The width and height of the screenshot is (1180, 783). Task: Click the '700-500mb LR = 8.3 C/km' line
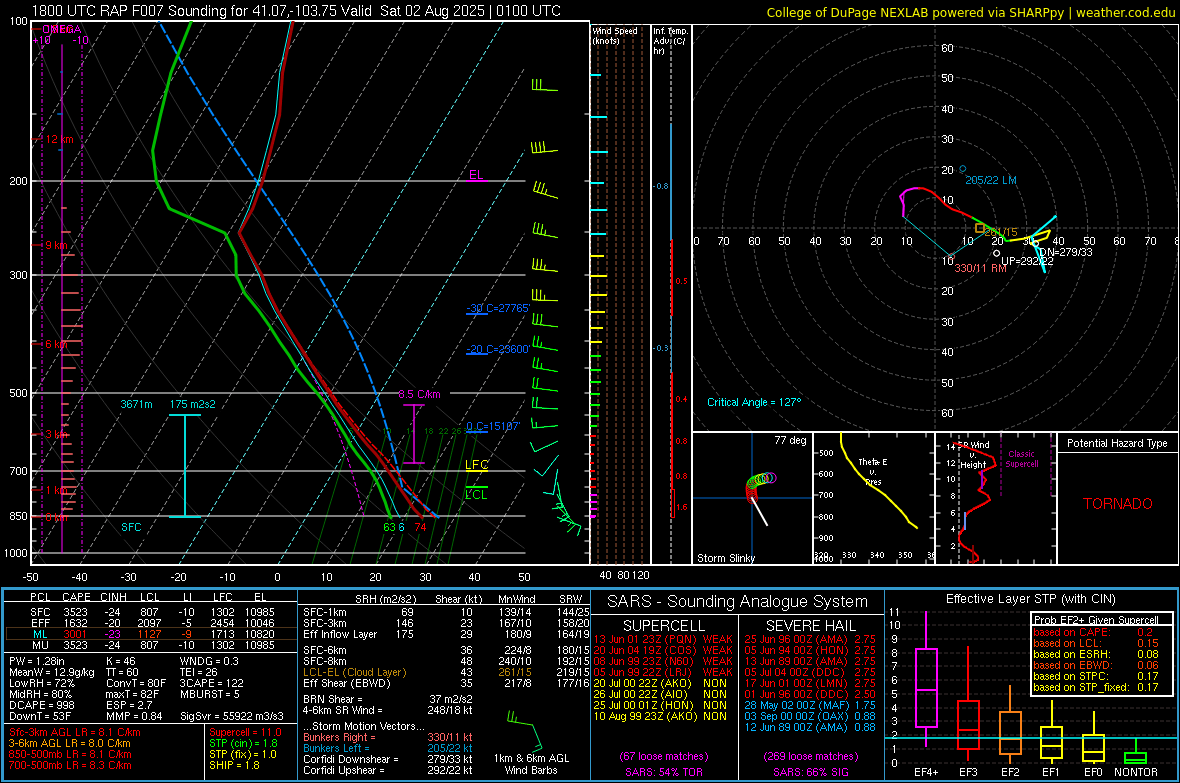[x=70, y=765]
